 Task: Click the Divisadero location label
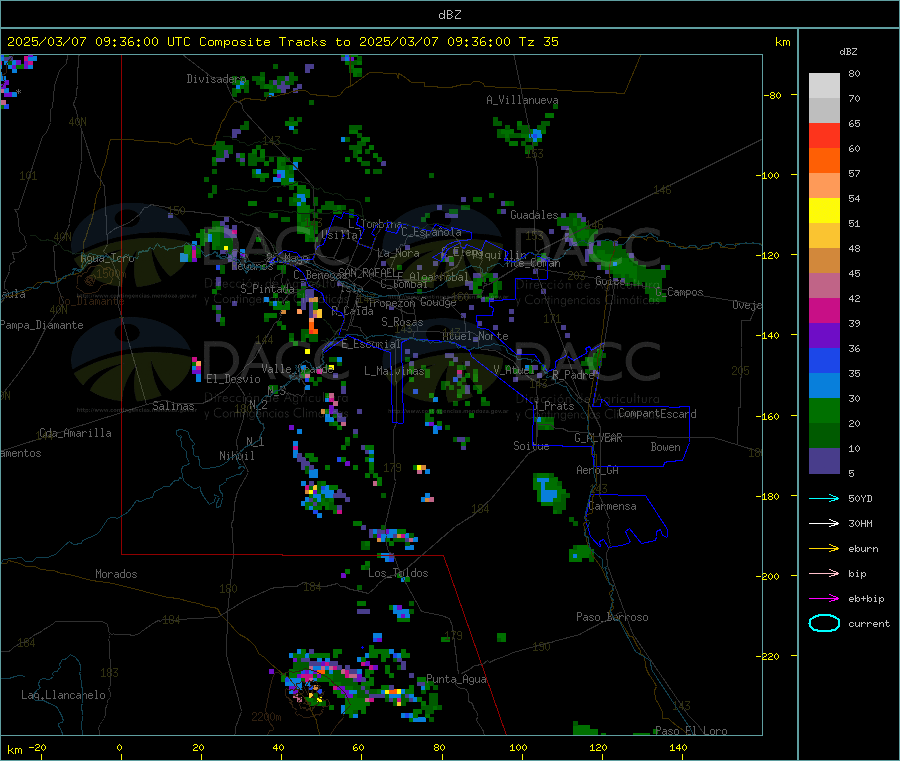(216, 79)
